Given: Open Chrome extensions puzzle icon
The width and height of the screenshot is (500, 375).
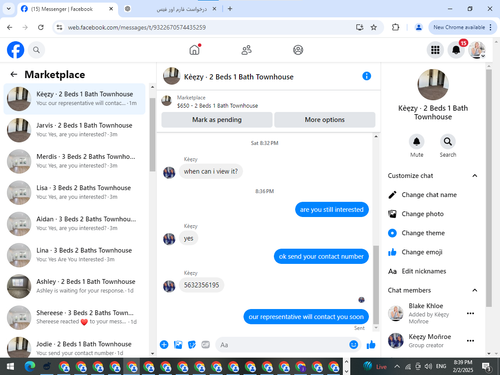Looking at the screenshot, I should point(395,27).
